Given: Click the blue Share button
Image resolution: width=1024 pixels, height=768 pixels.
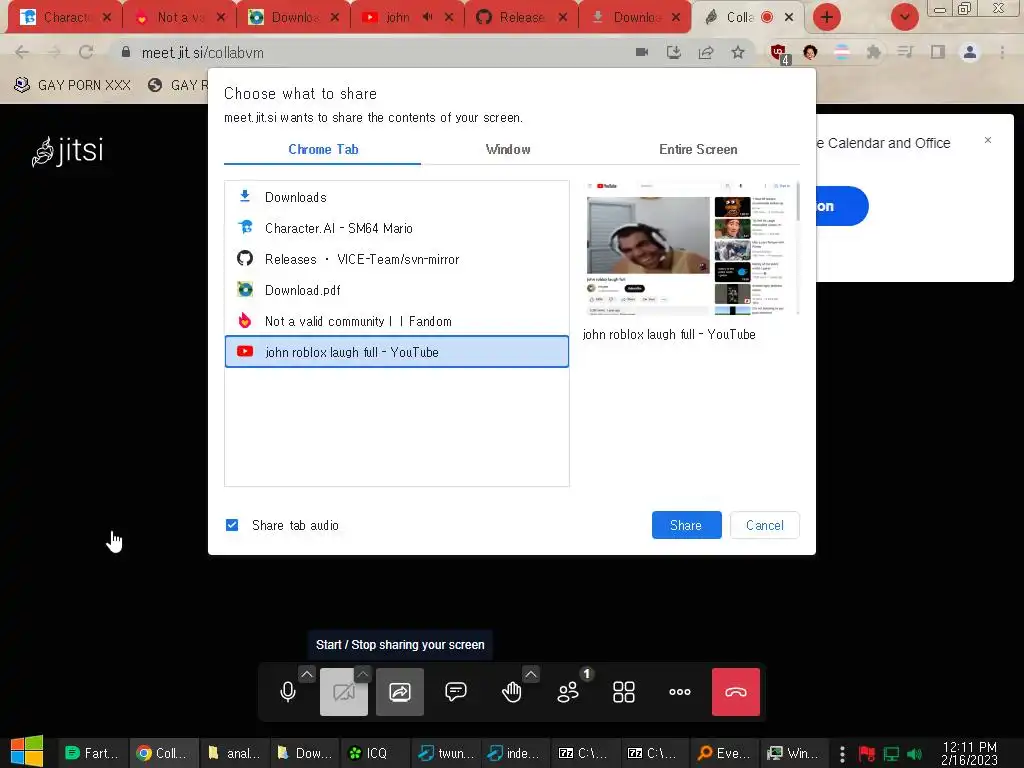Looking at the screenshot, I should (686, 525).
